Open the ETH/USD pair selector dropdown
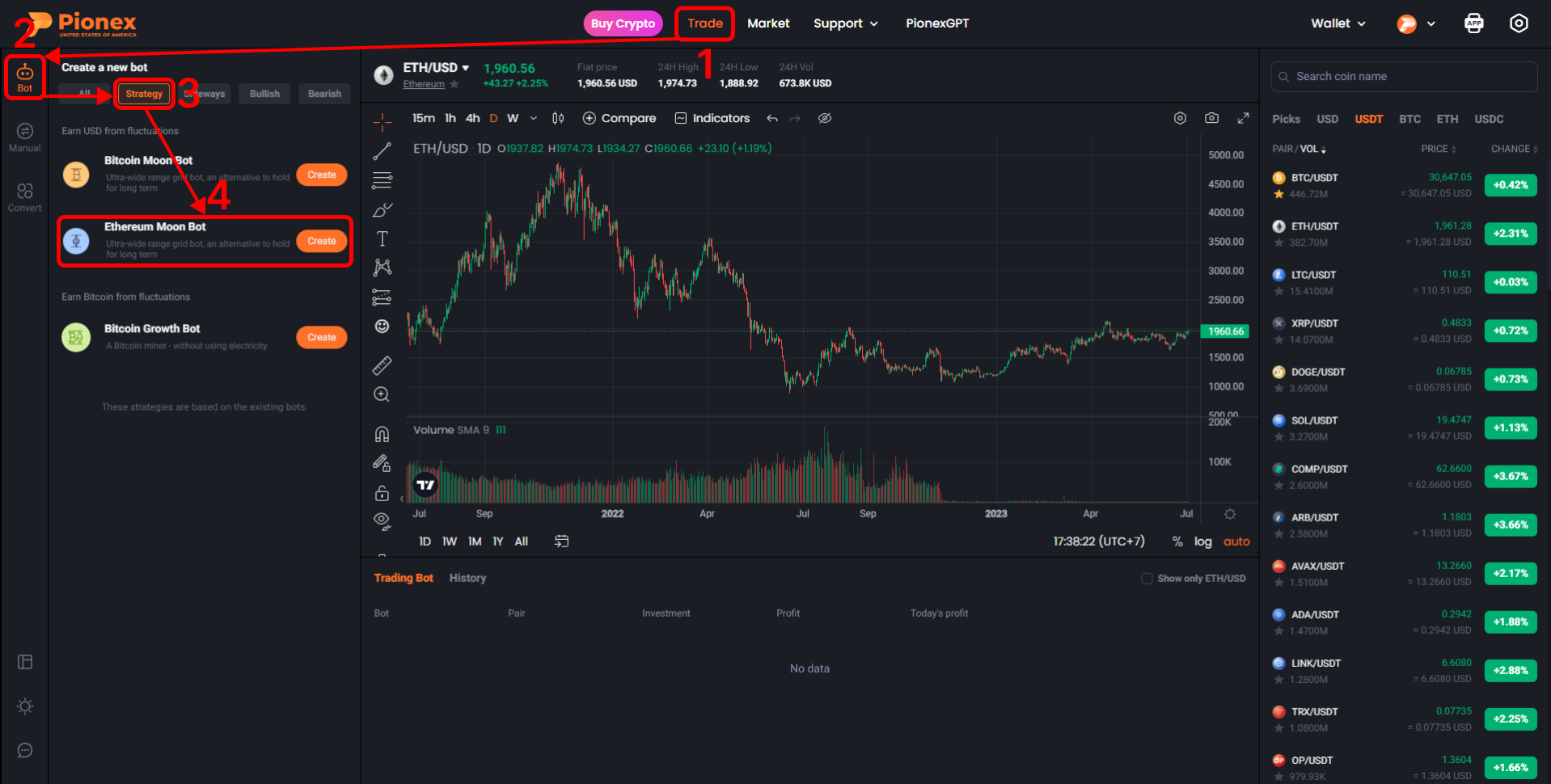Viewport: 1551px width, 784px height. (433, 67)
